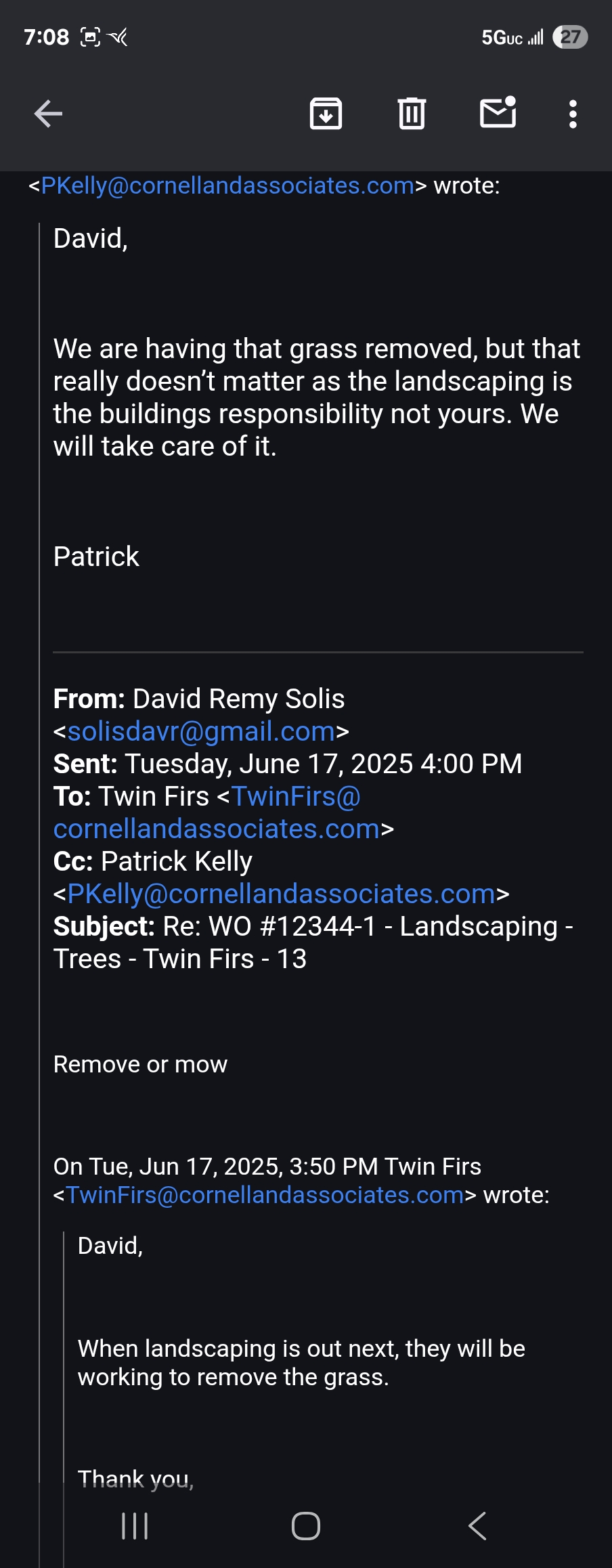Tap Patrick's reply about grass removal
This screenshot has width=612, height=1568.
click(316, 397)
